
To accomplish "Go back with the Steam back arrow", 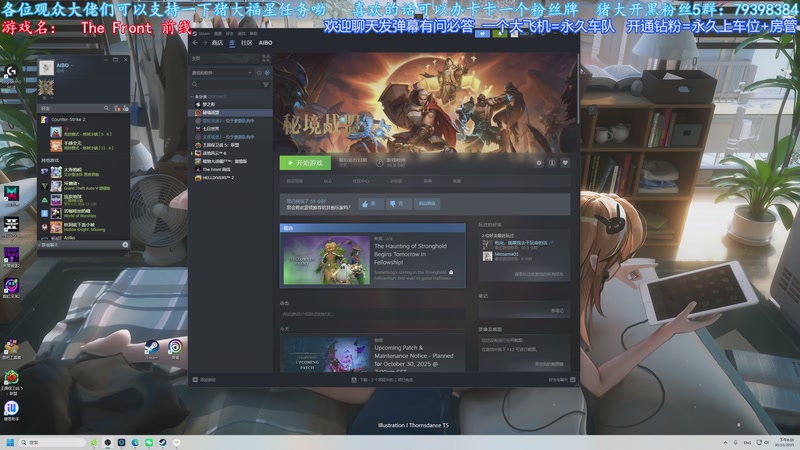I will tap(195, 43).
